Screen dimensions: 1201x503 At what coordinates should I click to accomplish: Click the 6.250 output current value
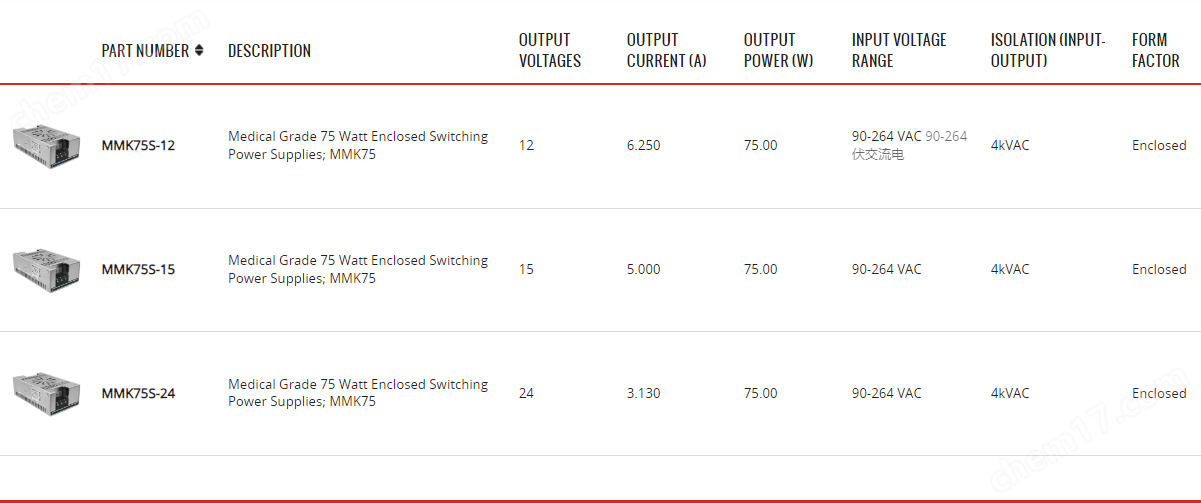click(643, 145)
